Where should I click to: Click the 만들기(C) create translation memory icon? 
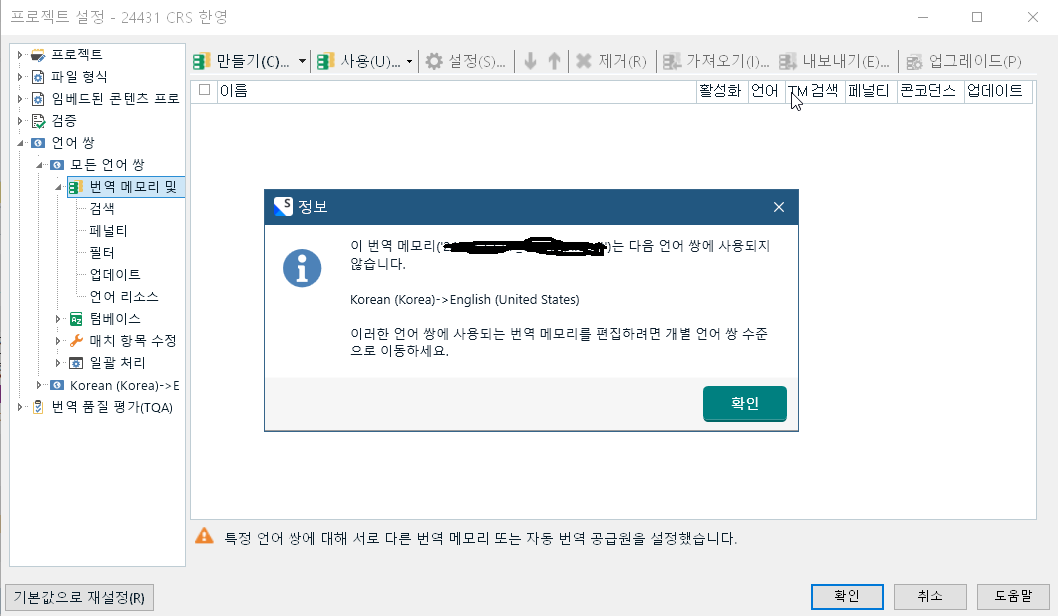202,61
